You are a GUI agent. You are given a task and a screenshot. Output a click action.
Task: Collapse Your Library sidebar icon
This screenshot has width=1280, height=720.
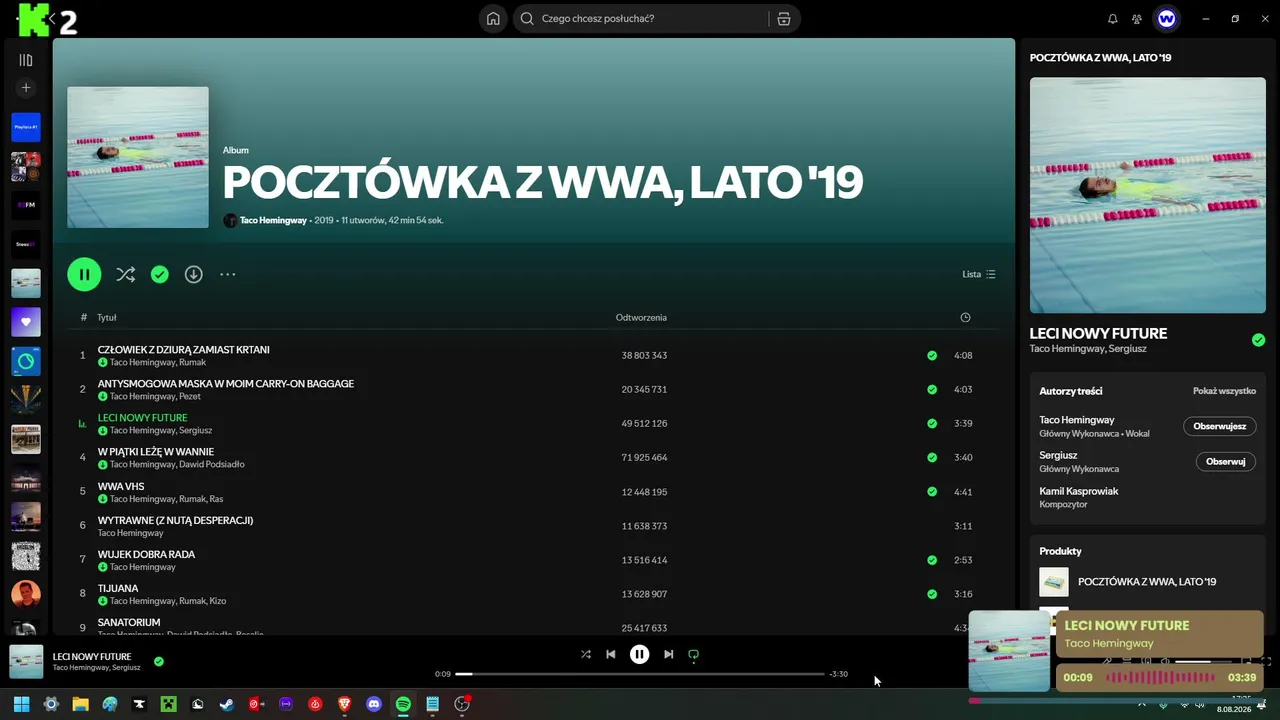(26, 60)
